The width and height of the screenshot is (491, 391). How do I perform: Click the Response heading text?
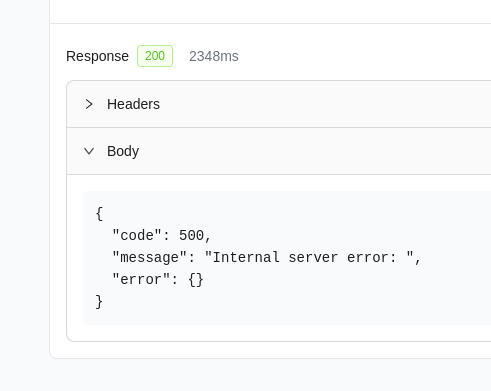[97, 56]
